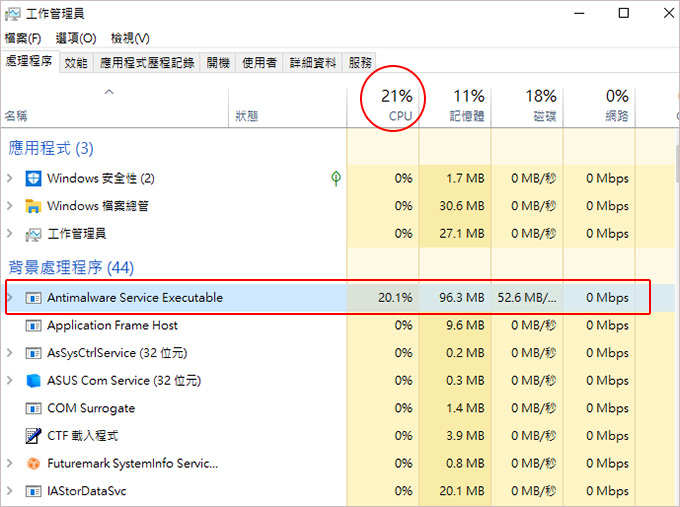Viewport: 680px width, 507px height.
Task: Expand the 工作管理員 app entry
Action: [x=10, y=234]
